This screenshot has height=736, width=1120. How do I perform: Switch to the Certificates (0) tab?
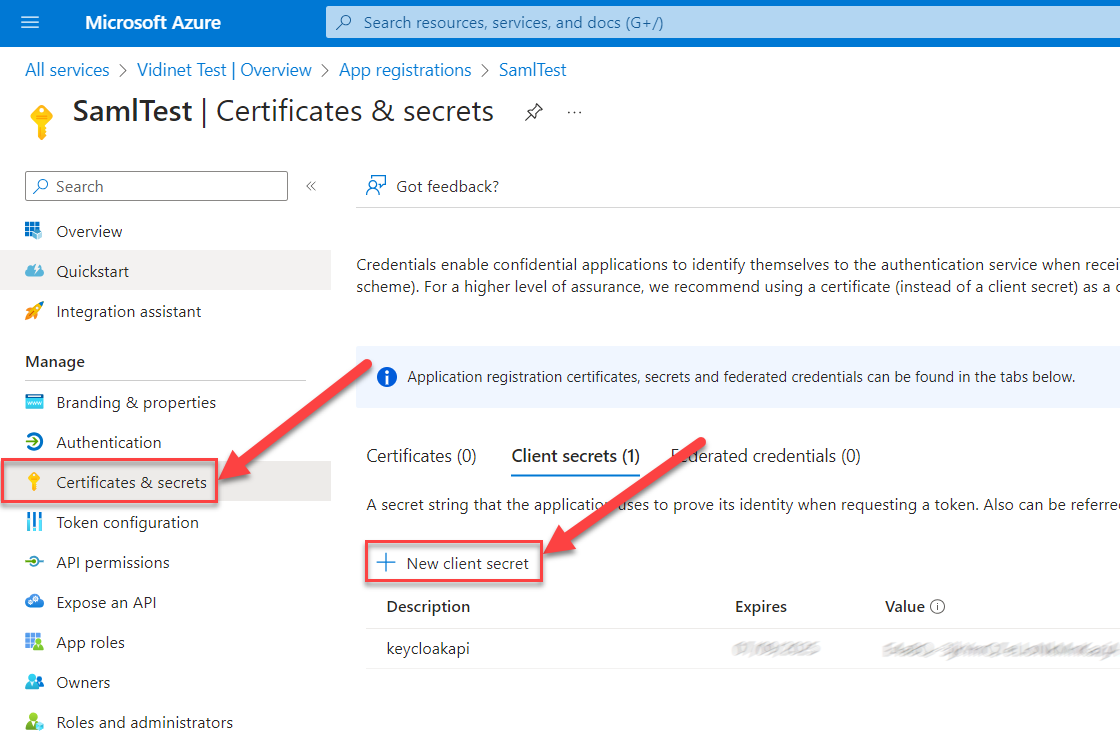click(x=421, y=456)
